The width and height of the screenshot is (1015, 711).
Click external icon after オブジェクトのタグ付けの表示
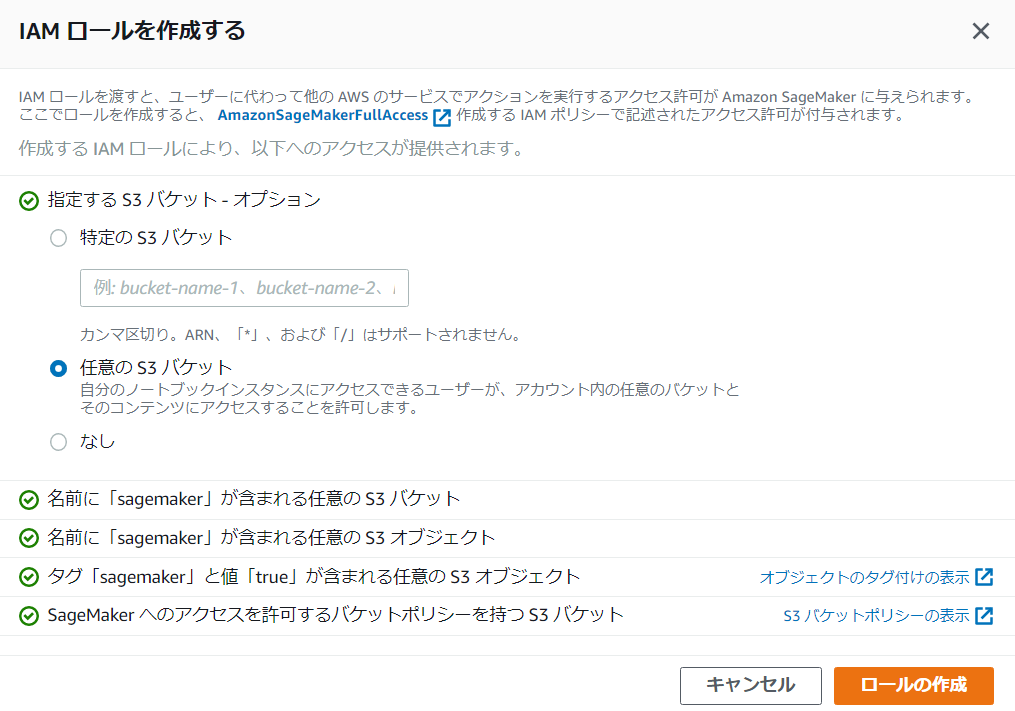[984, 576]
